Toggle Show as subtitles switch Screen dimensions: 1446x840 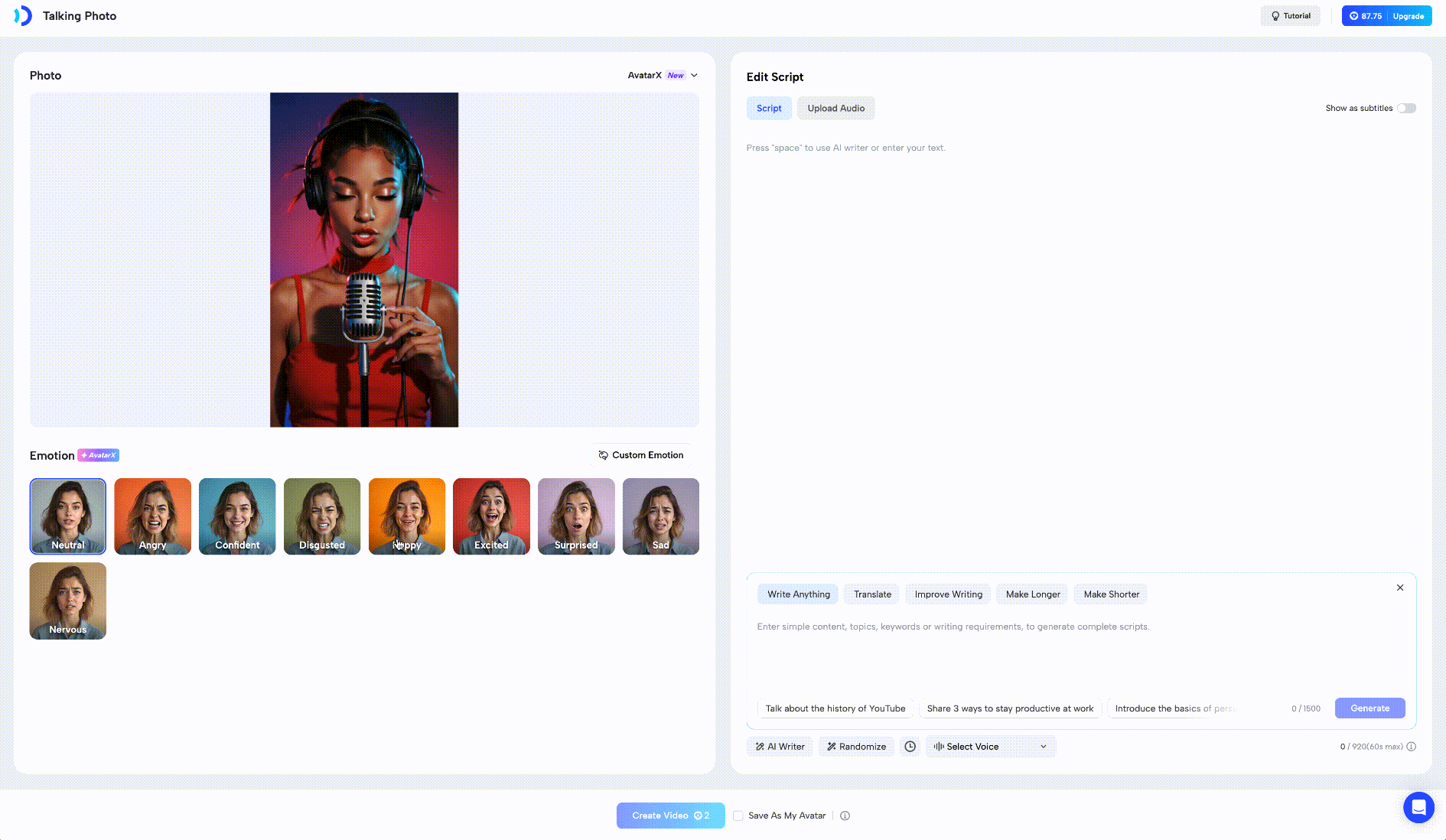(x=1406, y=108)
